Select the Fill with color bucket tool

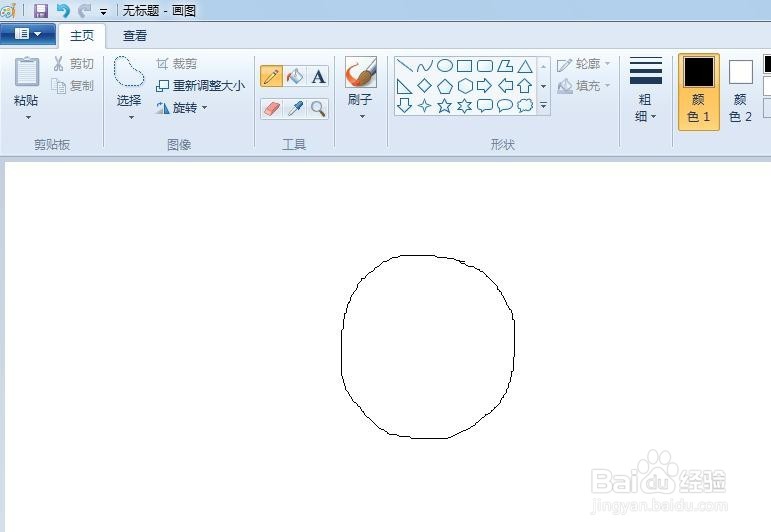click(x=295, y=76)
